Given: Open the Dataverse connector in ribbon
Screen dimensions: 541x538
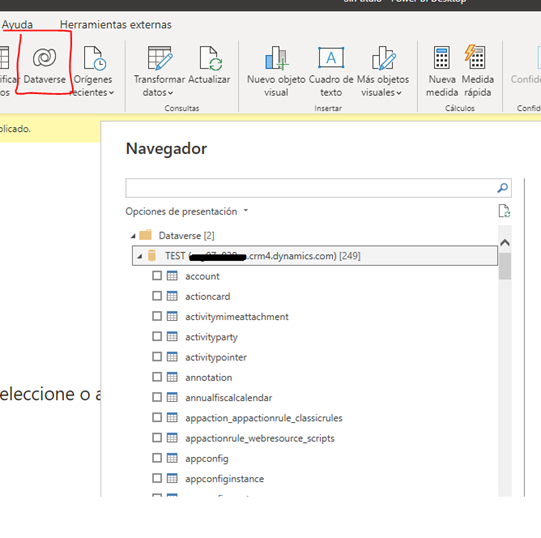Looking at the screenshot, I should (x=45, y=66).
